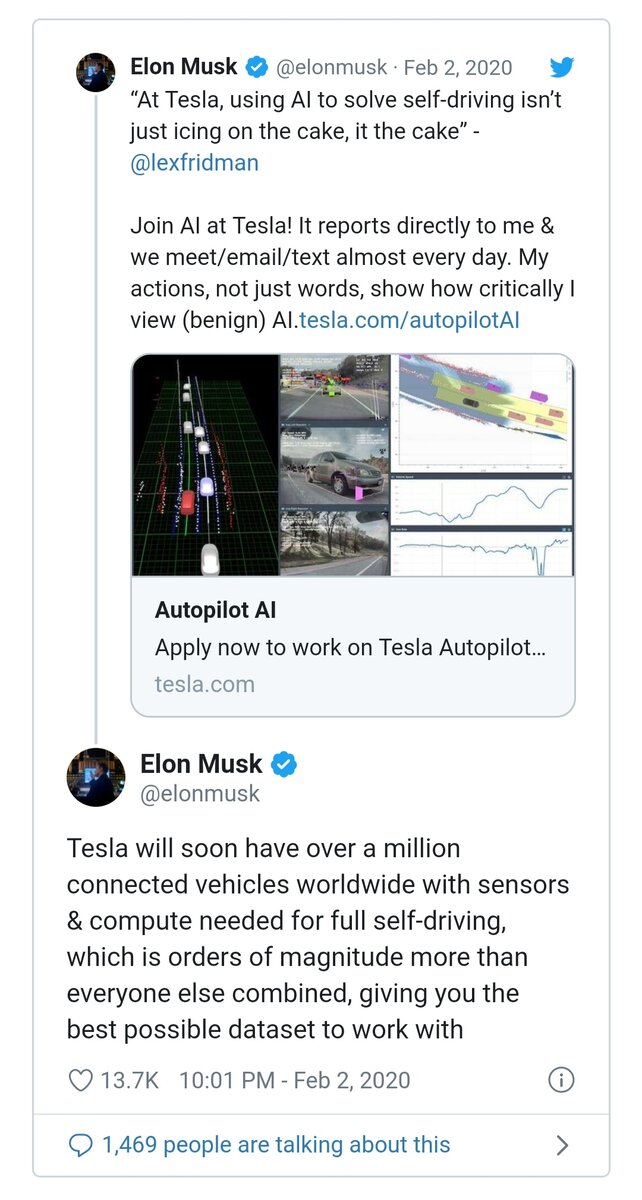The image size is (642, 1200).
Task: Follow the tesla.com/autopilotAI link
Action: 409,320
